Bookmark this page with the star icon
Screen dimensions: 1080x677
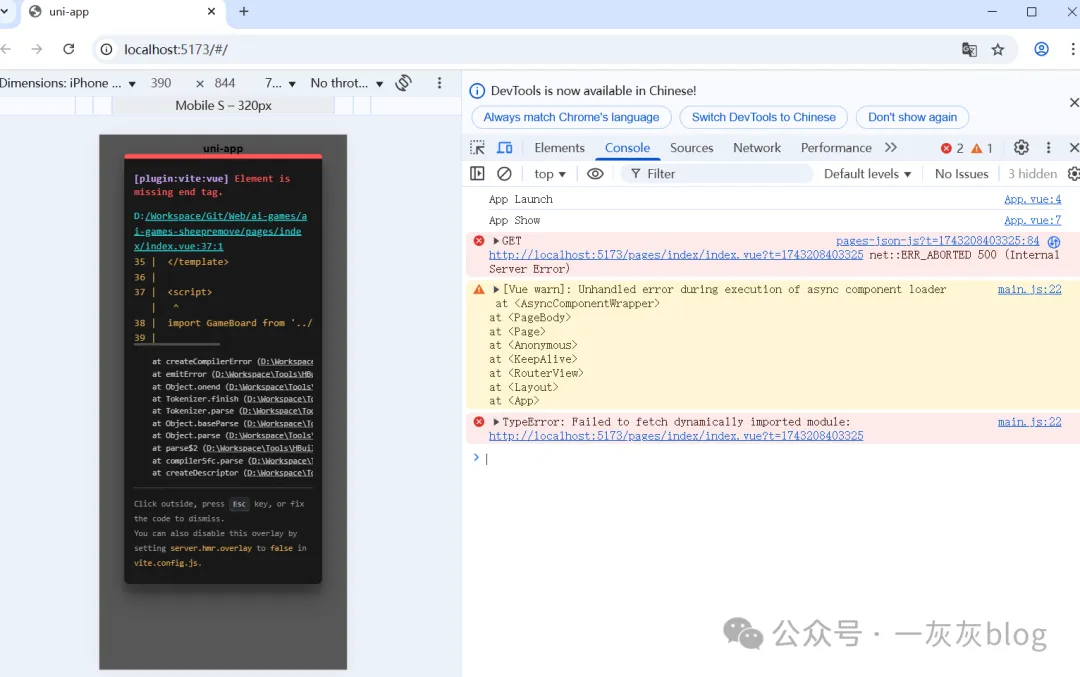coord(997,49)
